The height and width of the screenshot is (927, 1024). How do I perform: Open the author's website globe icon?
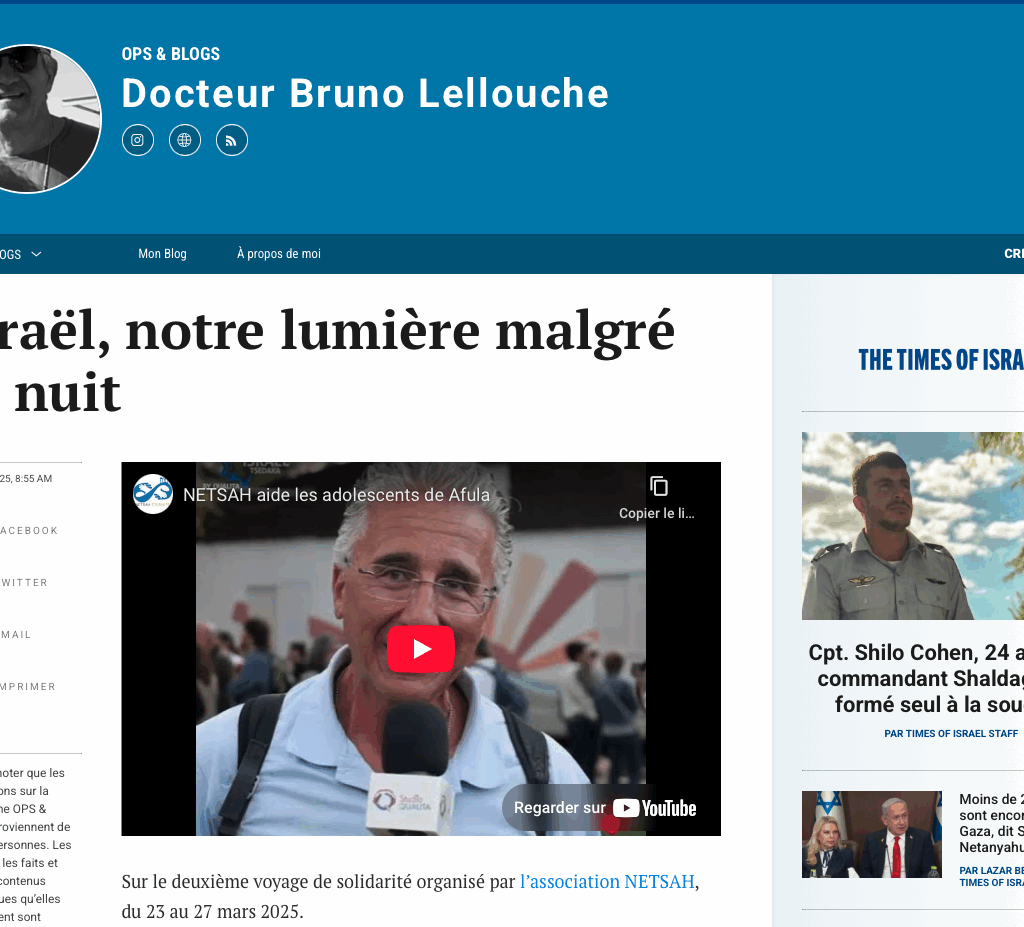click(x=185, y=140)
